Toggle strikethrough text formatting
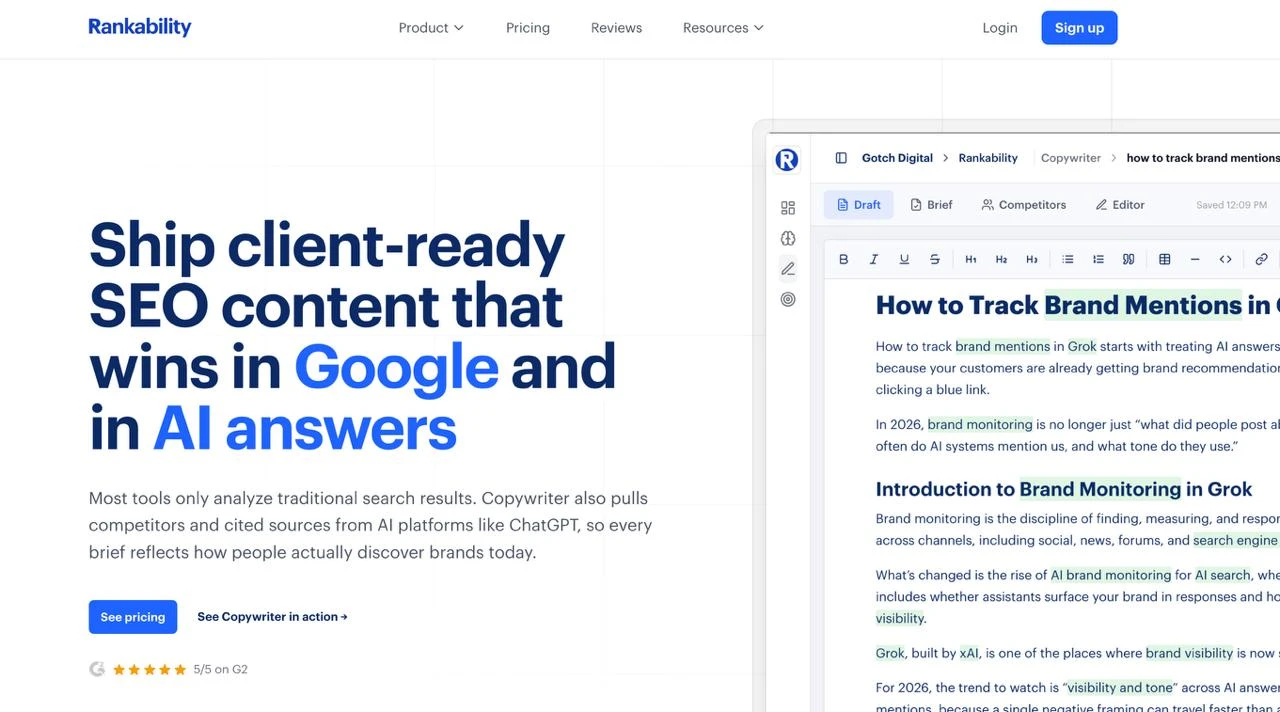This screenshot has width=1280, height=712. point(934,259)
